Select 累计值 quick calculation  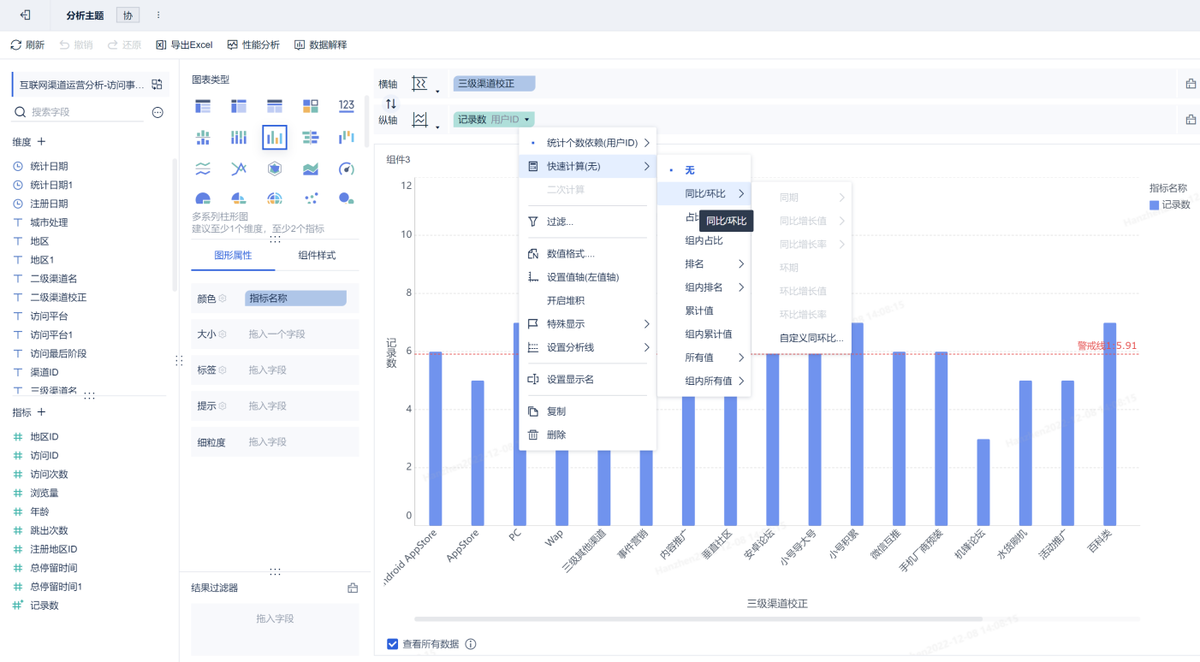click(704, 310)
